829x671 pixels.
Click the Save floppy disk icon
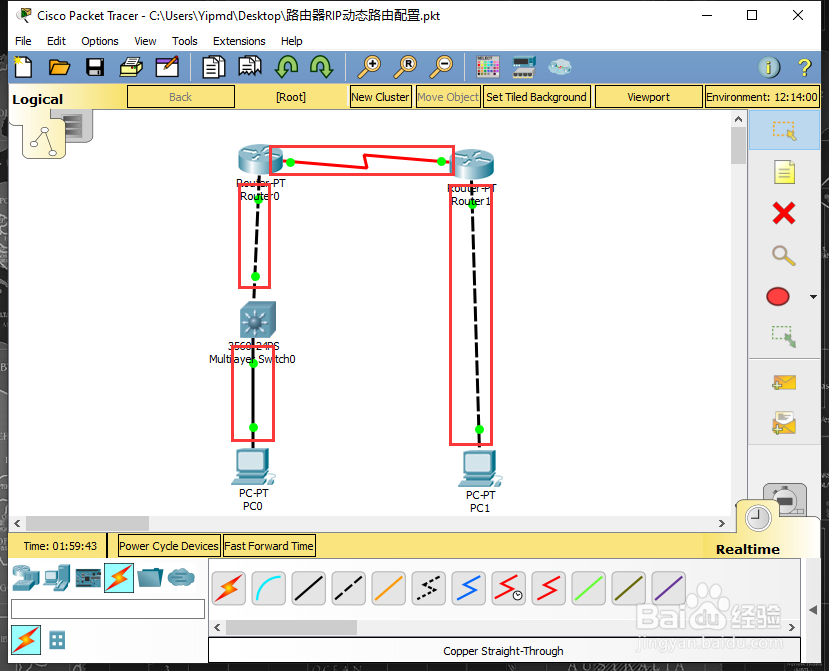pyautogui.click(x=95, y=67)
